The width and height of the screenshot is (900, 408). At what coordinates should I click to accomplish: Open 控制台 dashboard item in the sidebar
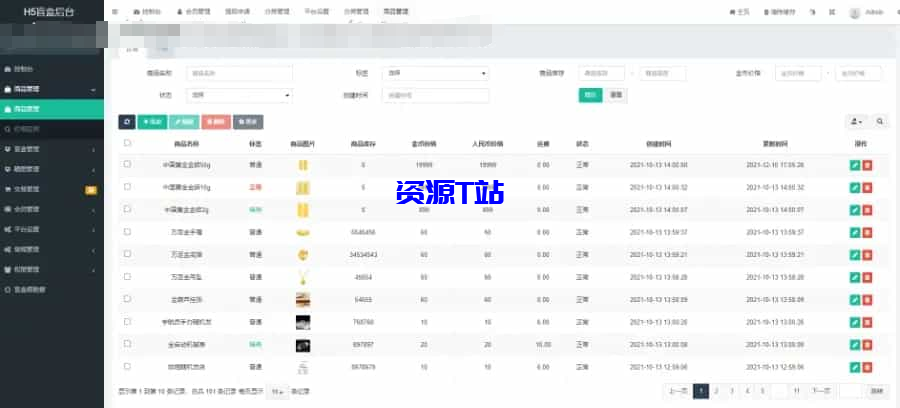point(52,69)
